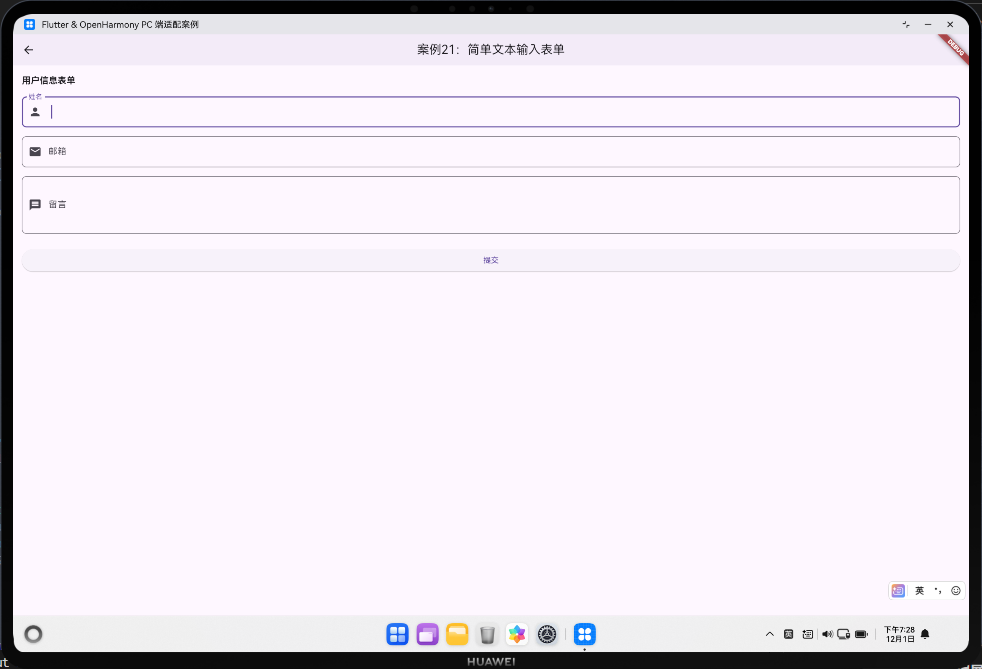The width and height of the screenshot is (982, 669).
Task: Toggle input language on the 英 indicator
Action: coord(919,591)
